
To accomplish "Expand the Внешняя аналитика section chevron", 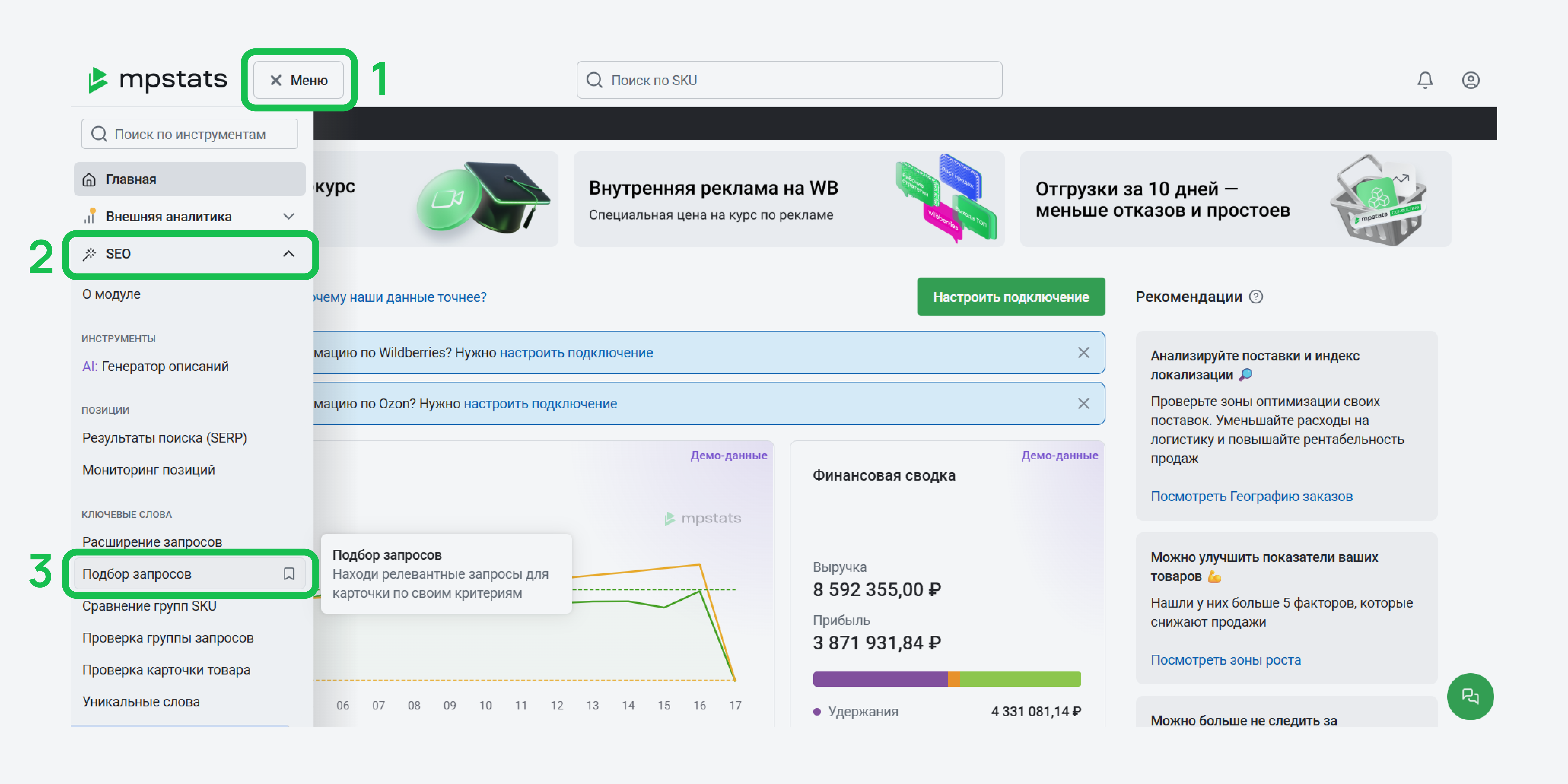I will (x=289, y=216).
